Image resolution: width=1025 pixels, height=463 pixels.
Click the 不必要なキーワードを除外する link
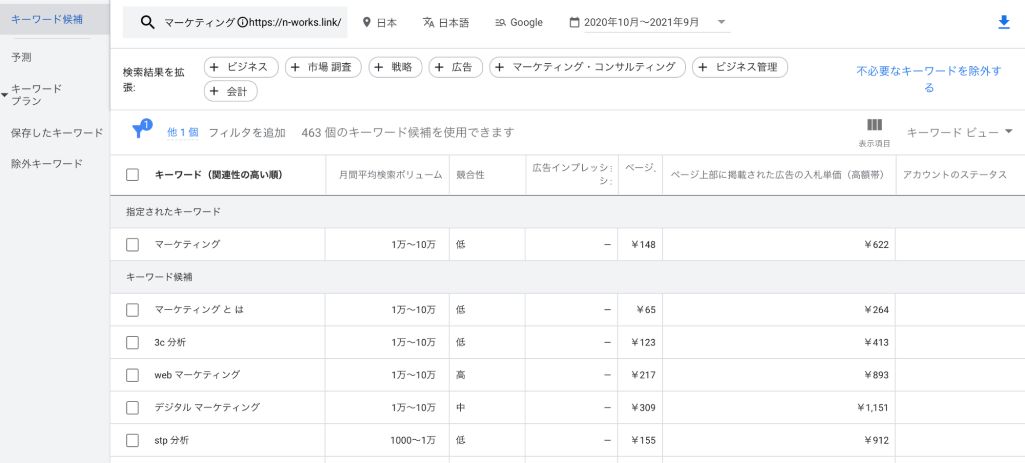[x=929, y=80]
